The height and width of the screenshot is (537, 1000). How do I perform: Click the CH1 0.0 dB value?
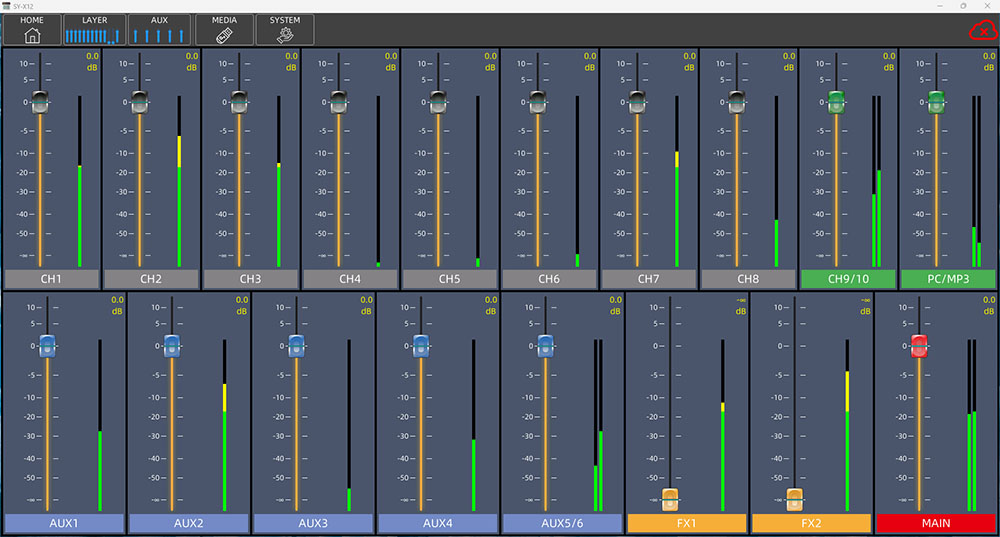pyautogui.click(x=92, y=61)
